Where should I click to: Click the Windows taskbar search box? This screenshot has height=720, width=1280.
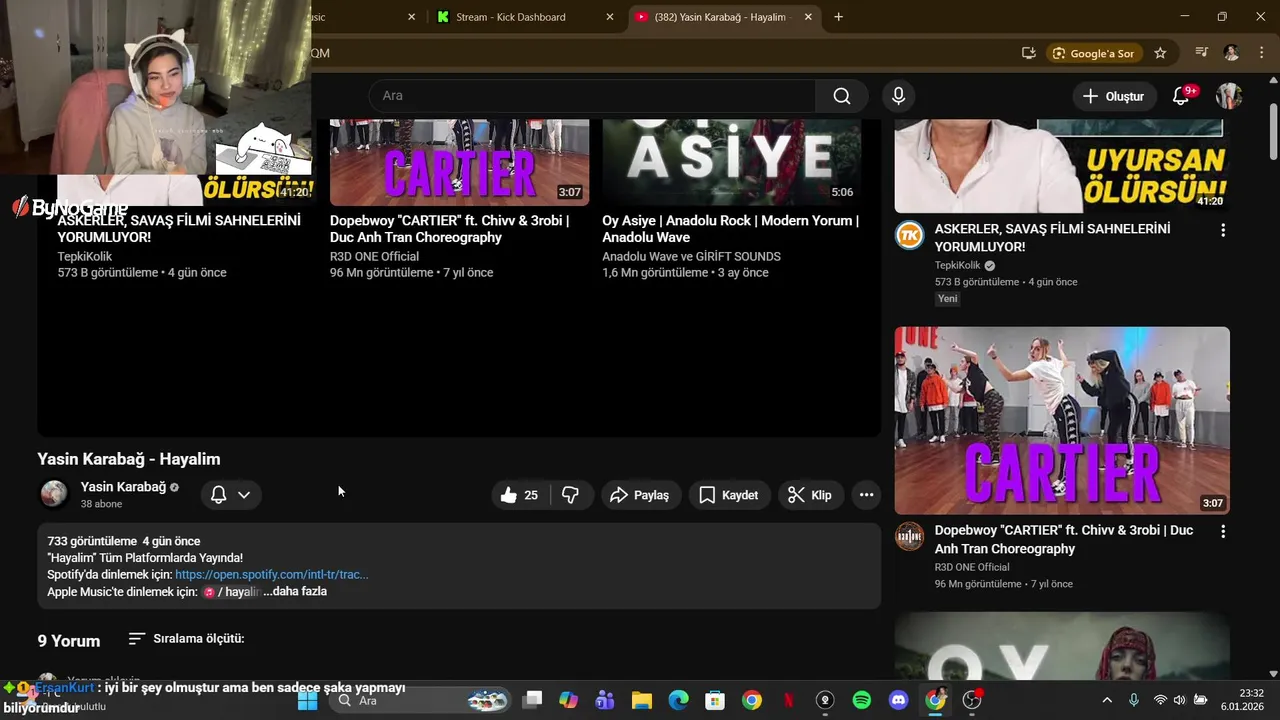420,700
